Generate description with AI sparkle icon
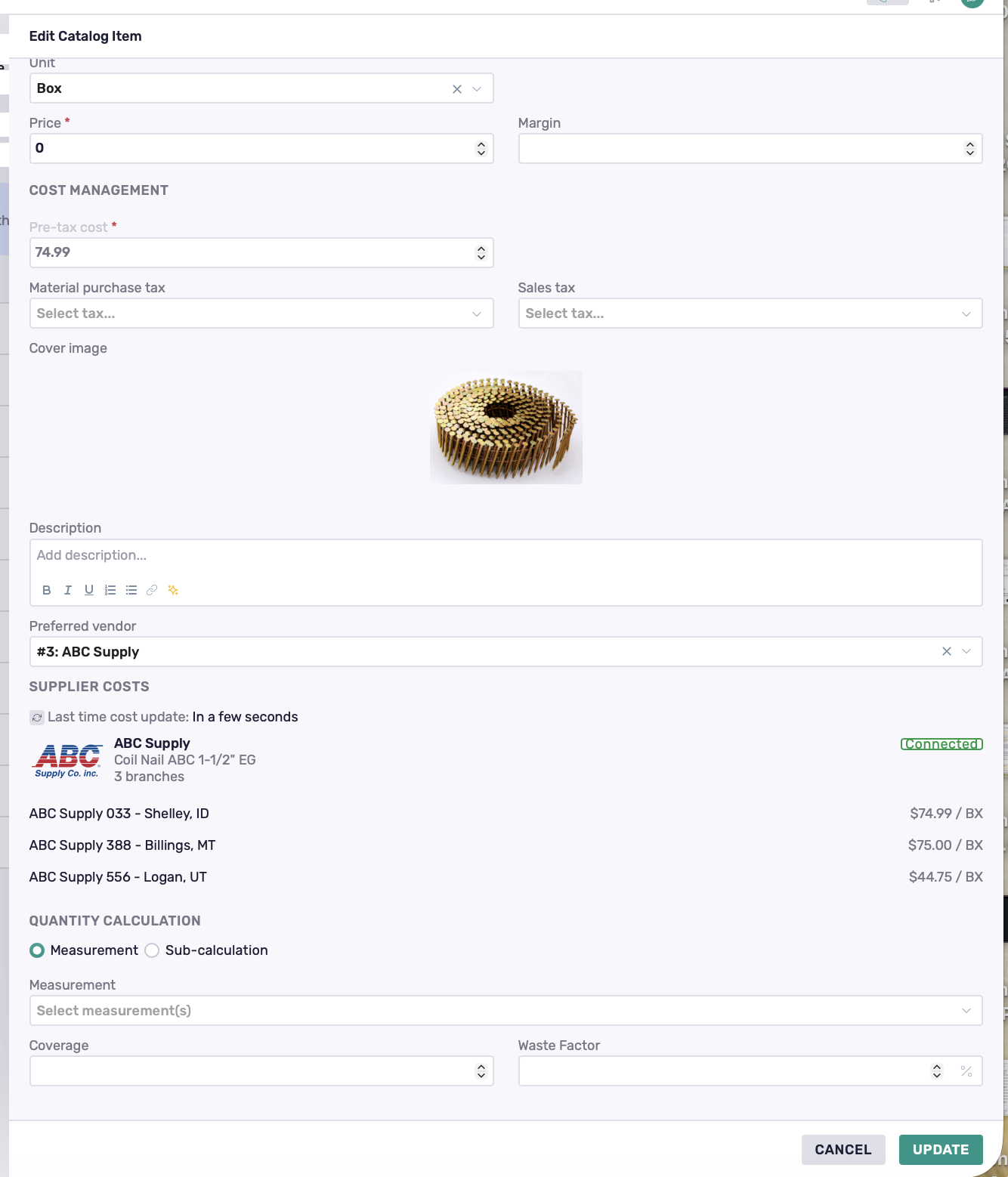Viewport: 1008px width, 1177px height. pos(173,590)
